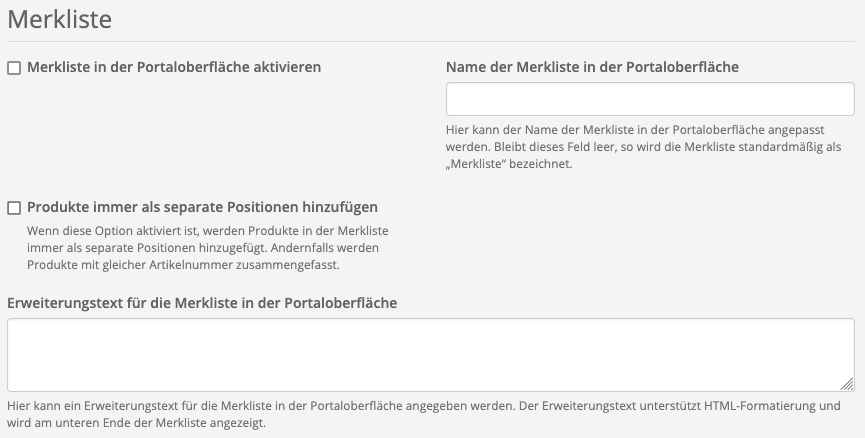
Task: Click label 'Produkte immer als separate Positionen hinzufügen'
Action: [x=202, y=207]
